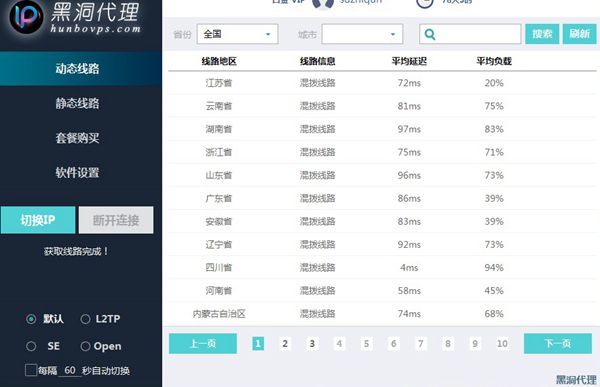Go to page 10
The image size is (600, 387).
[x=502, y=343]
